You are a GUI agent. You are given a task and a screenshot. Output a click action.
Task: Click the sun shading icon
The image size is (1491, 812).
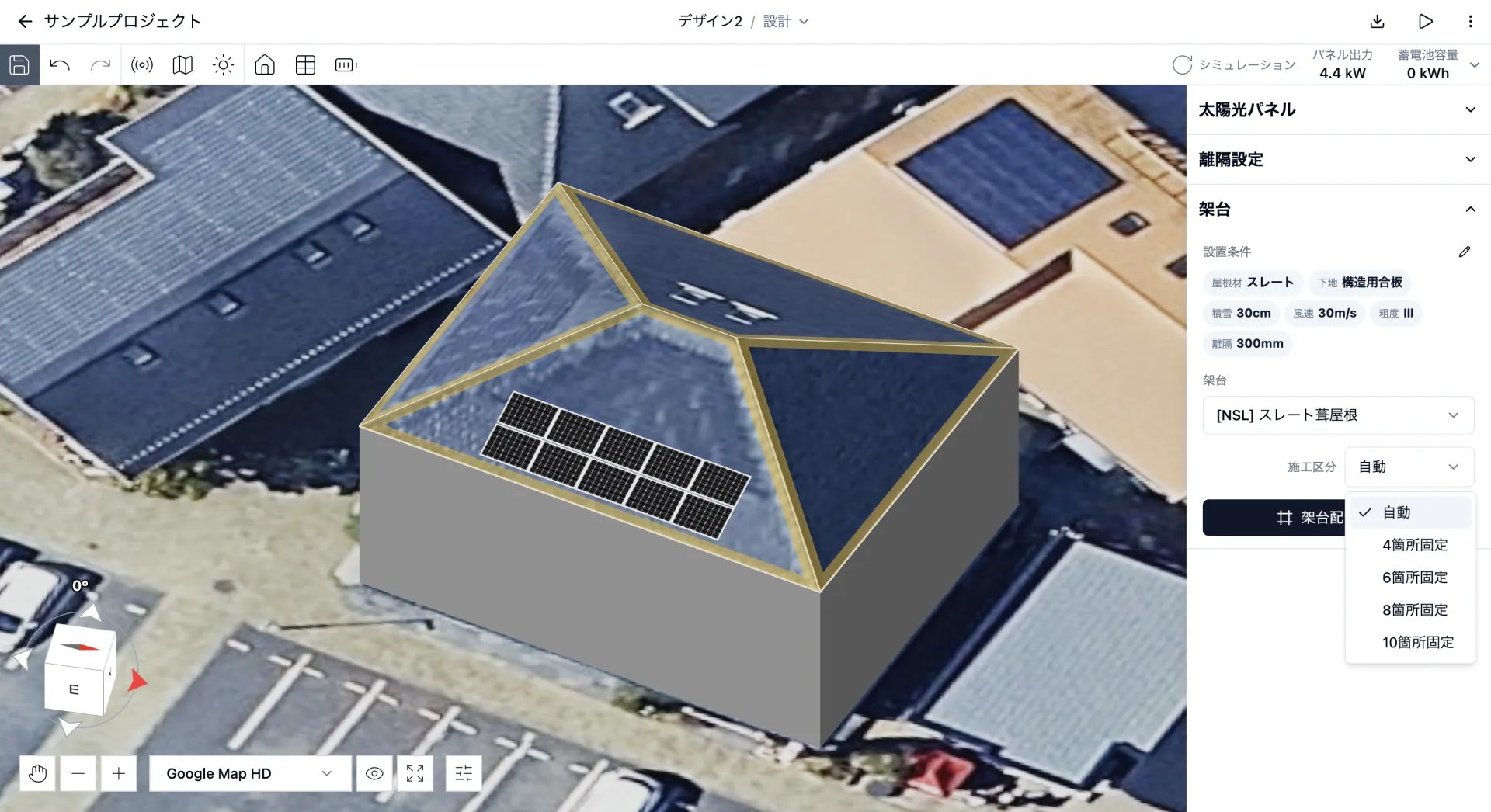[223, 64]
